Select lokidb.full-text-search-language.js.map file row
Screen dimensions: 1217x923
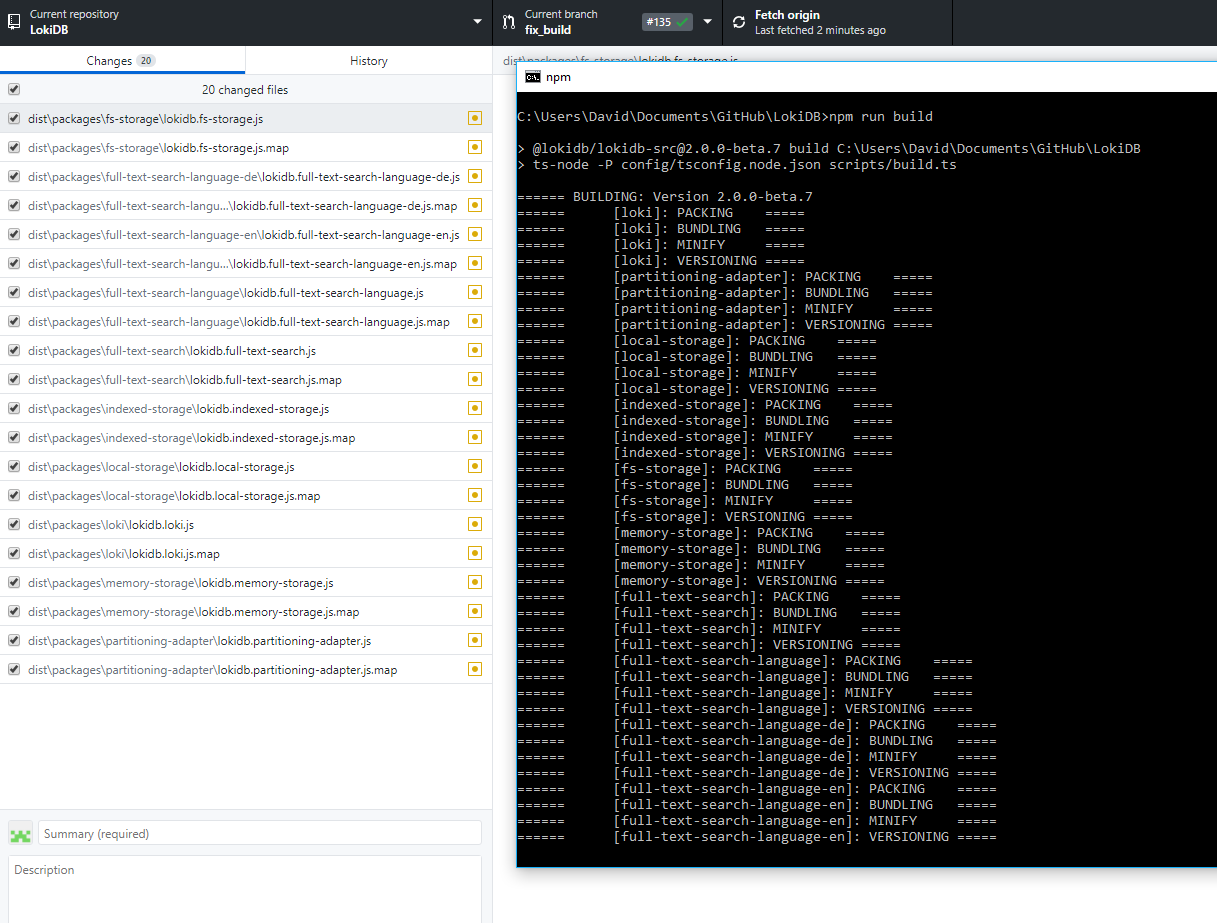coord(246,321)
